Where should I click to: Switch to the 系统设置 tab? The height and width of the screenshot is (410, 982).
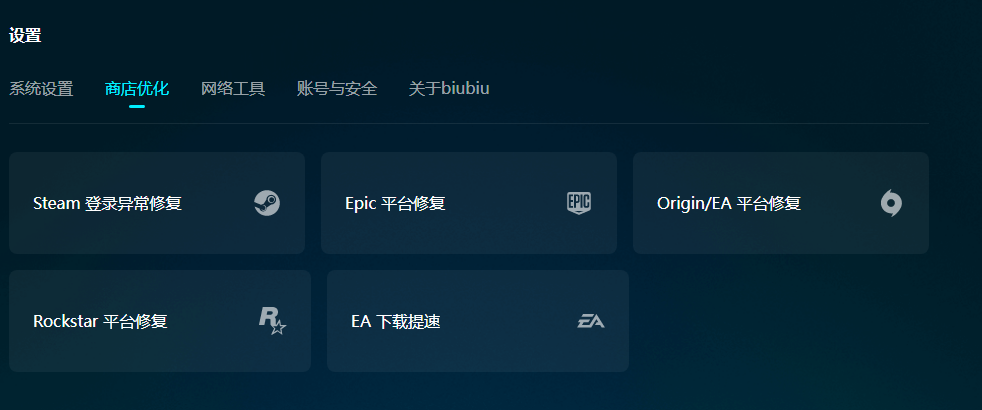point(41,89)
